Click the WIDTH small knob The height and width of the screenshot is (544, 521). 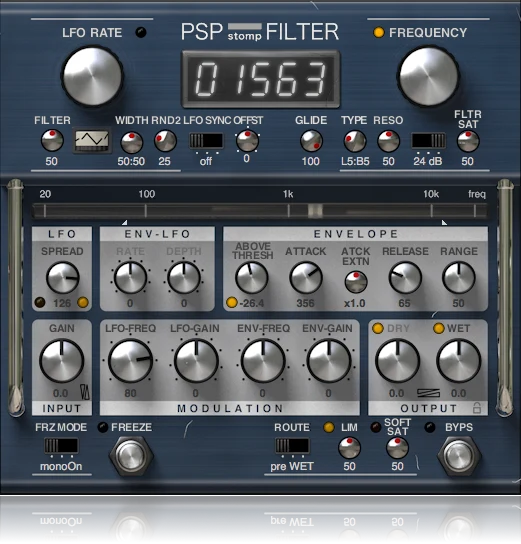point(132,142)
